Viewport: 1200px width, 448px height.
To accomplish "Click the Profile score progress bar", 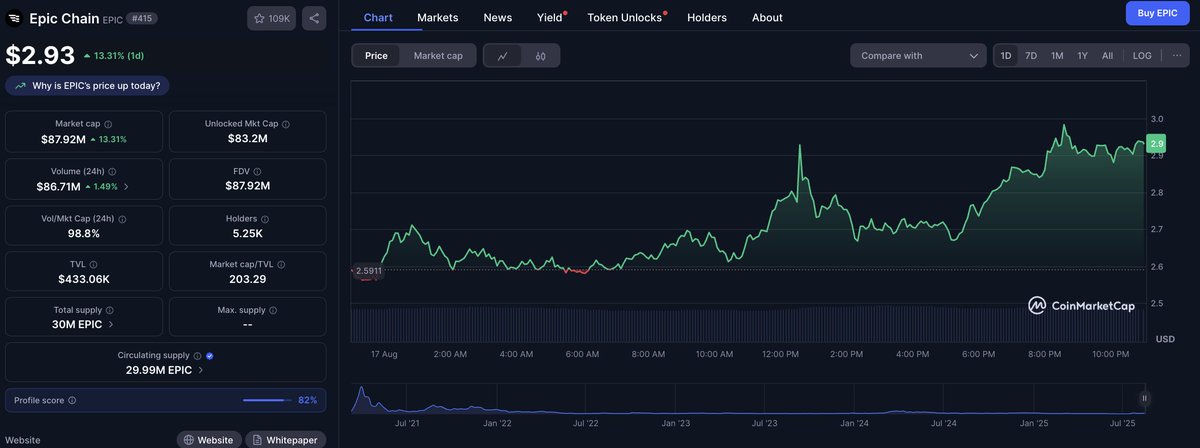I will point(268,400).
